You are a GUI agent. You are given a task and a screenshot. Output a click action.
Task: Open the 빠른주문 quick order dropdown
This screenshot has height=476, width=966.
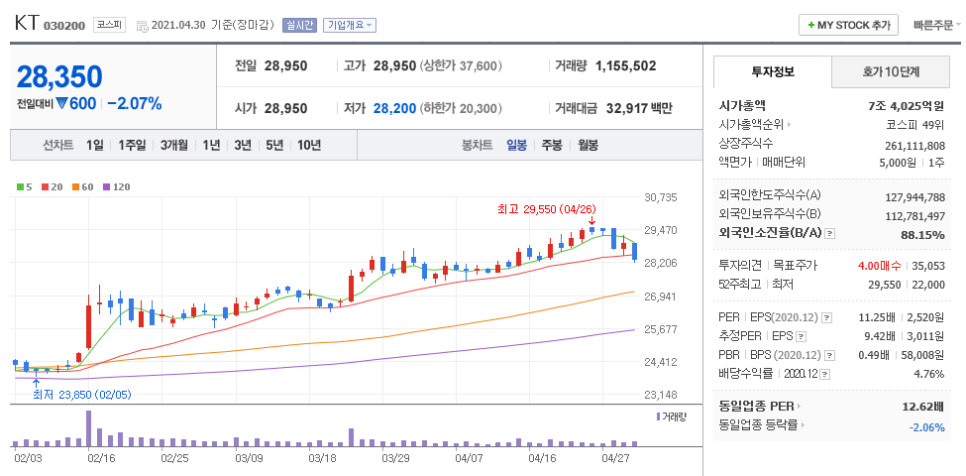pos(937,25)
